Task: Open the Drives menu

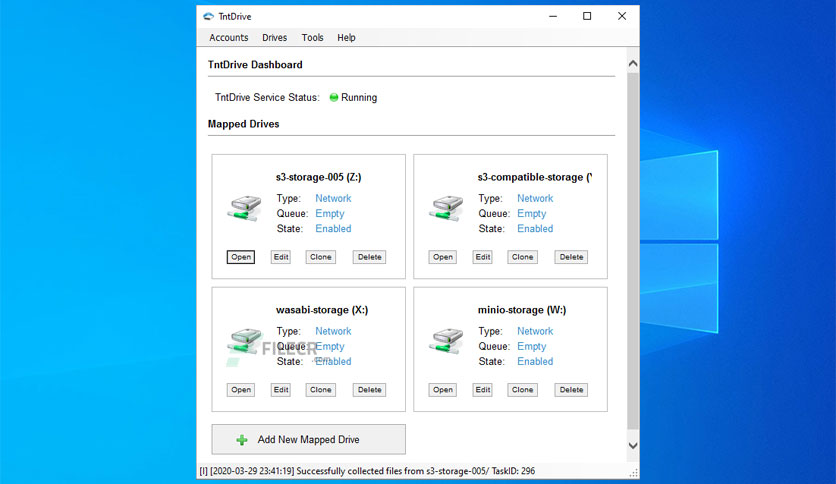Action: pyautogui.click(x=275, y=38)
